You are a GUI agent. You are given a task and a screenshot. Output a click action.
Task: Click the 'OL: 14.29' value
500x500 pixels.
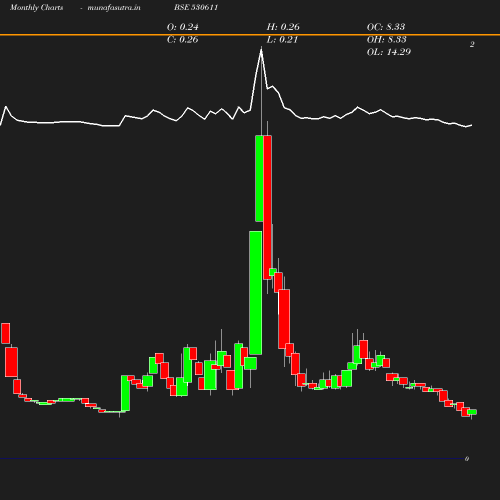coord(389,52)
